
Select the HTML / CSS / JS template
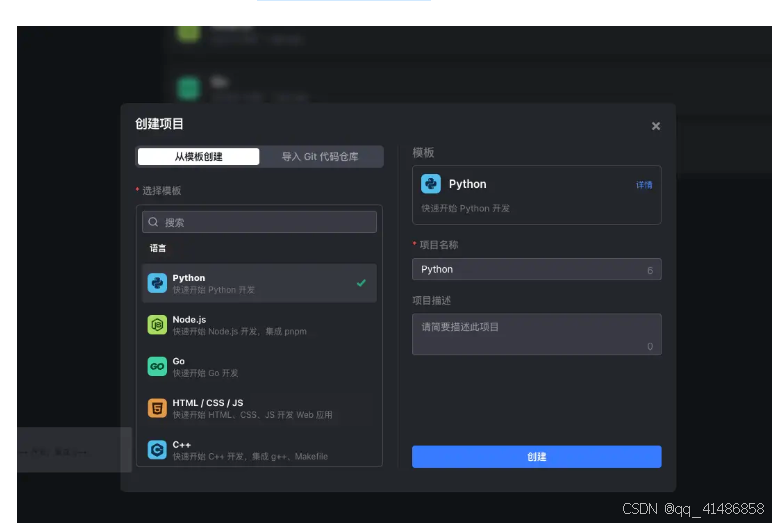click(x=259, y=408)
